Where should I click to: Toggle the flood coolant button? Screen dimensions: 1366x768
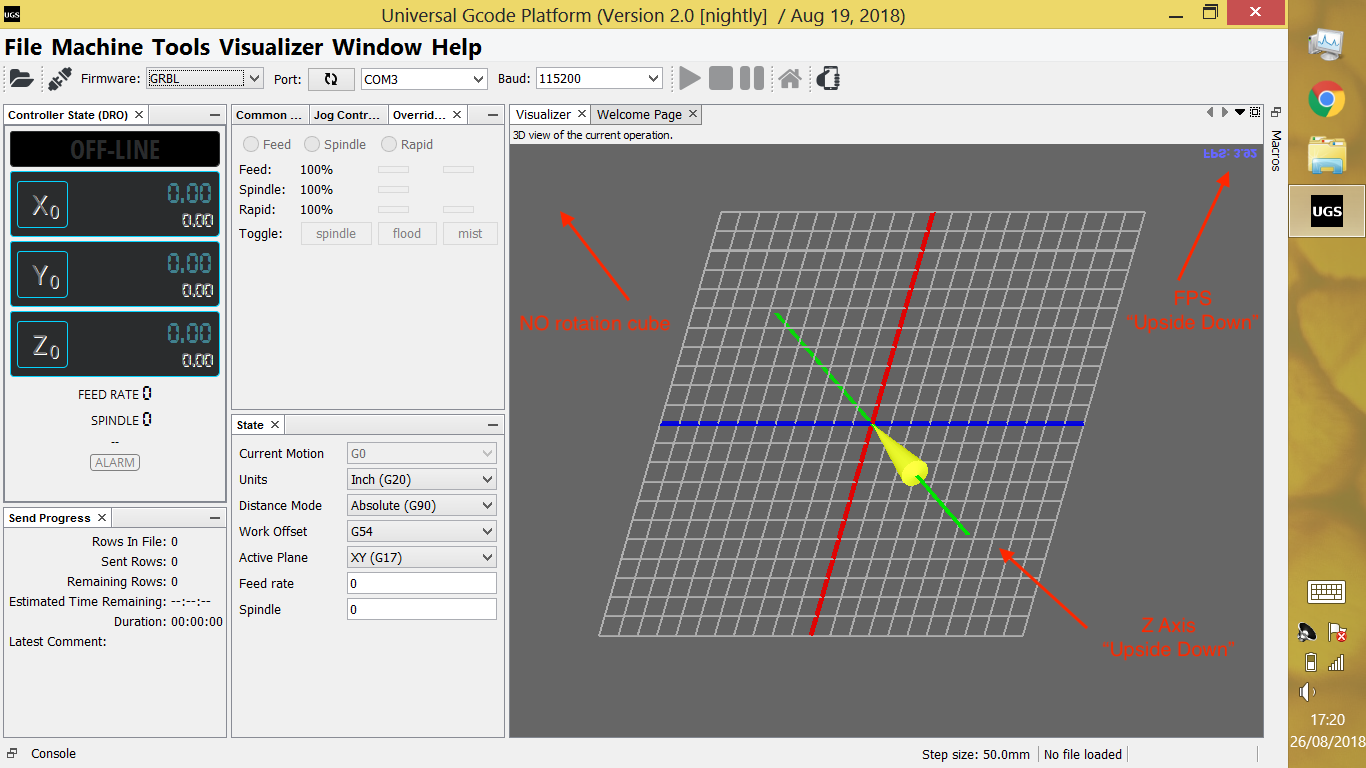point(407,233)
